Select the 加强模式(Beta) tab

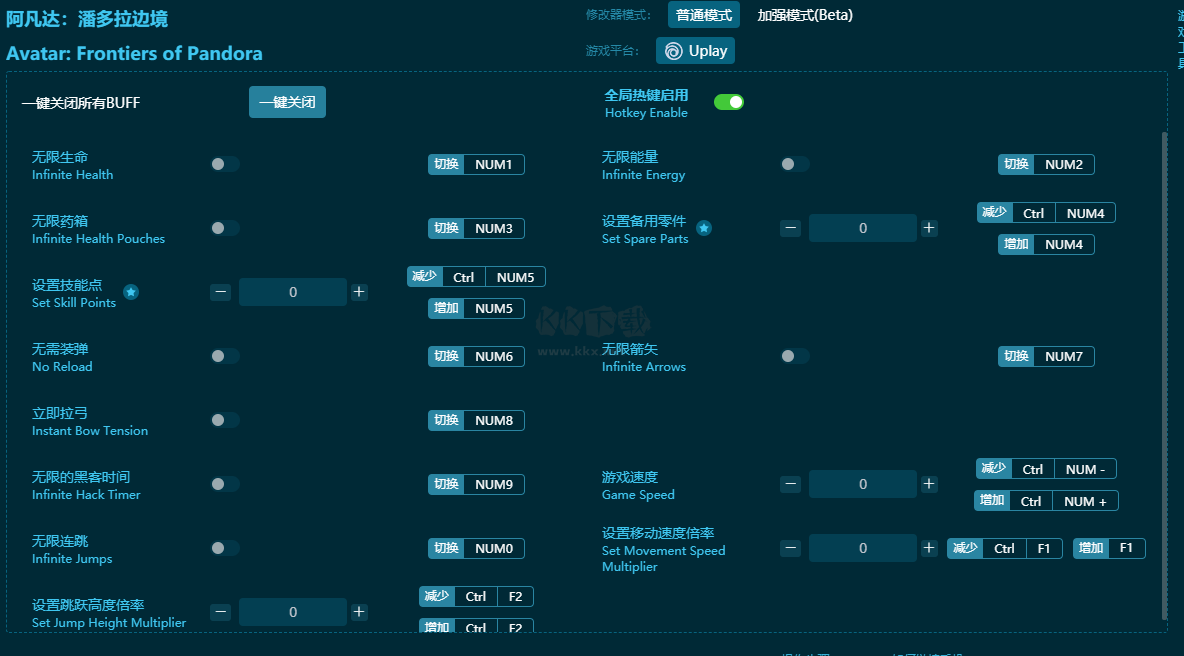[805, 15]
